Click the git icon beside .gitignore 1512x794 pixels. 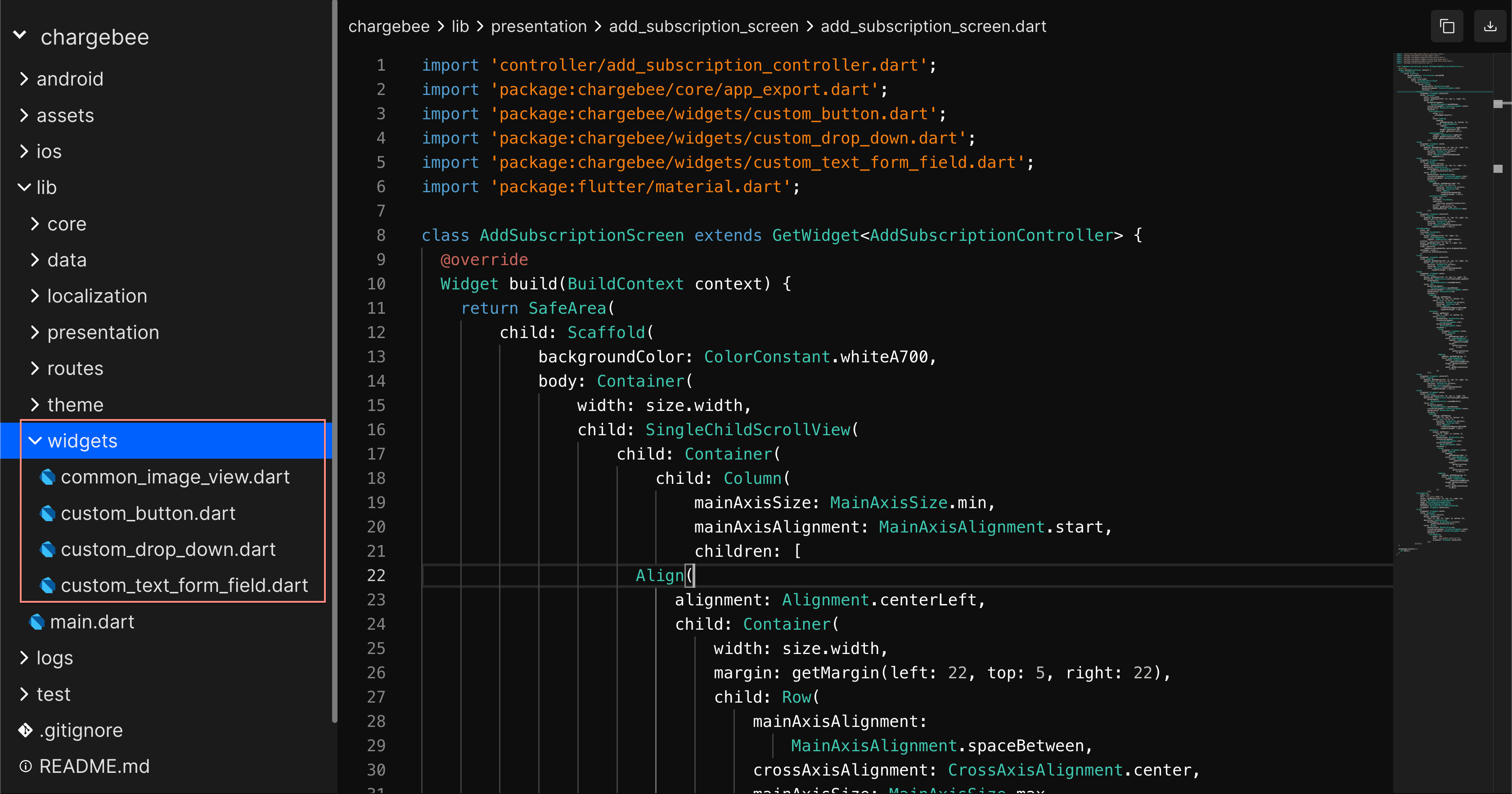click(x=25, y=730)
